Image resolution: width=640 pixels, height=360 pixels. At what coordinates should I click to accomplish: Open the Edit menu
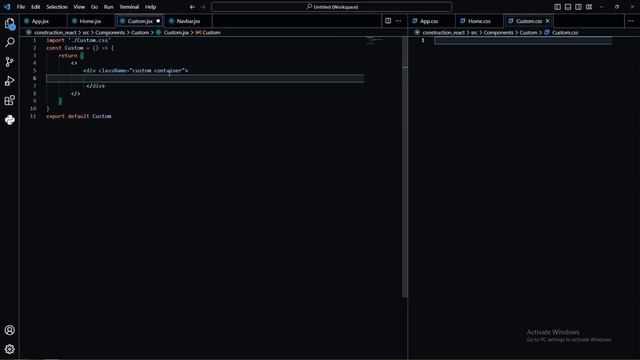[x=36, y=7]
